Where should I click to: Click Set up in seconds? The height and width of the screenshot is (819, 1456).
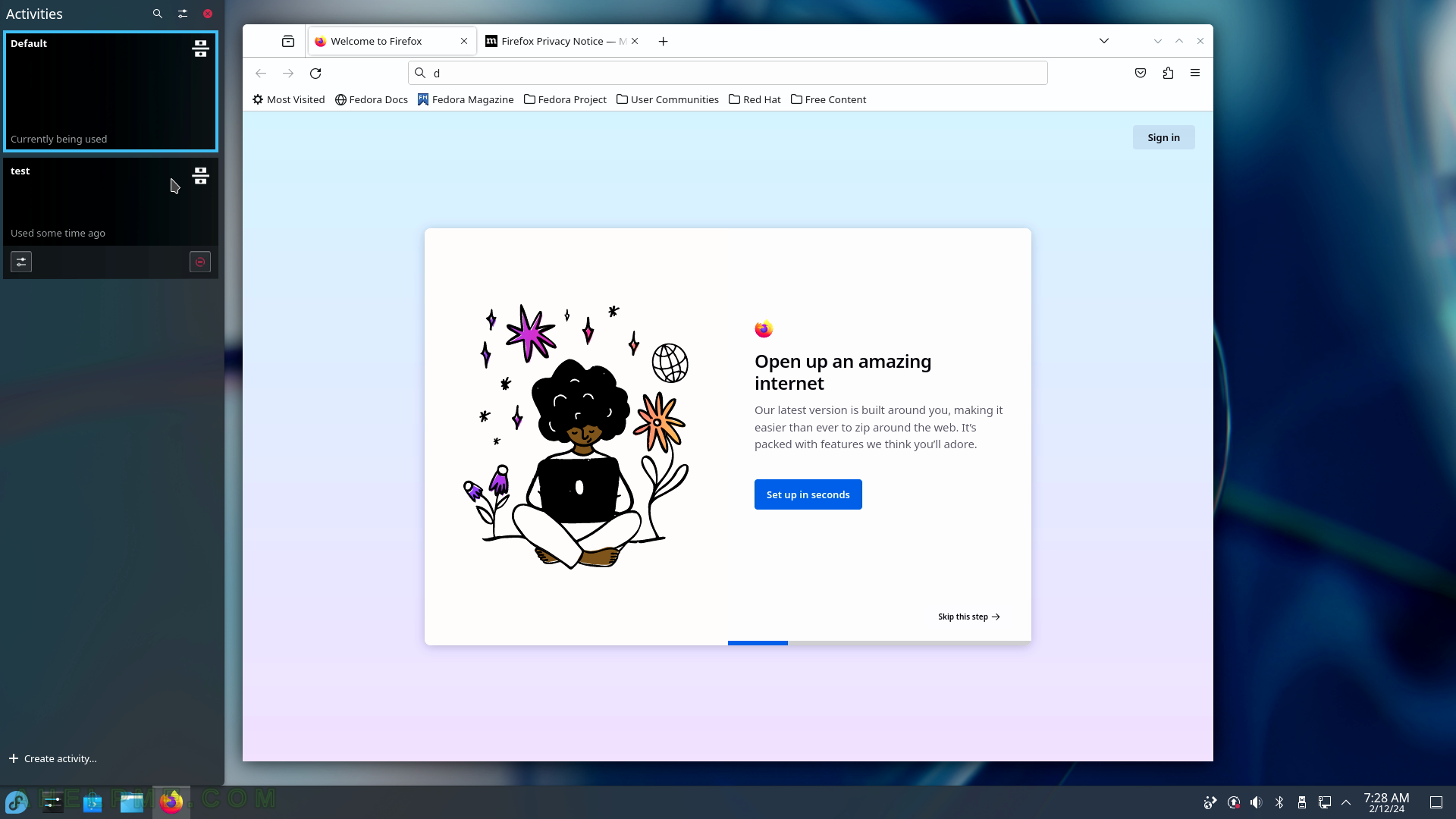coord(808,494)
